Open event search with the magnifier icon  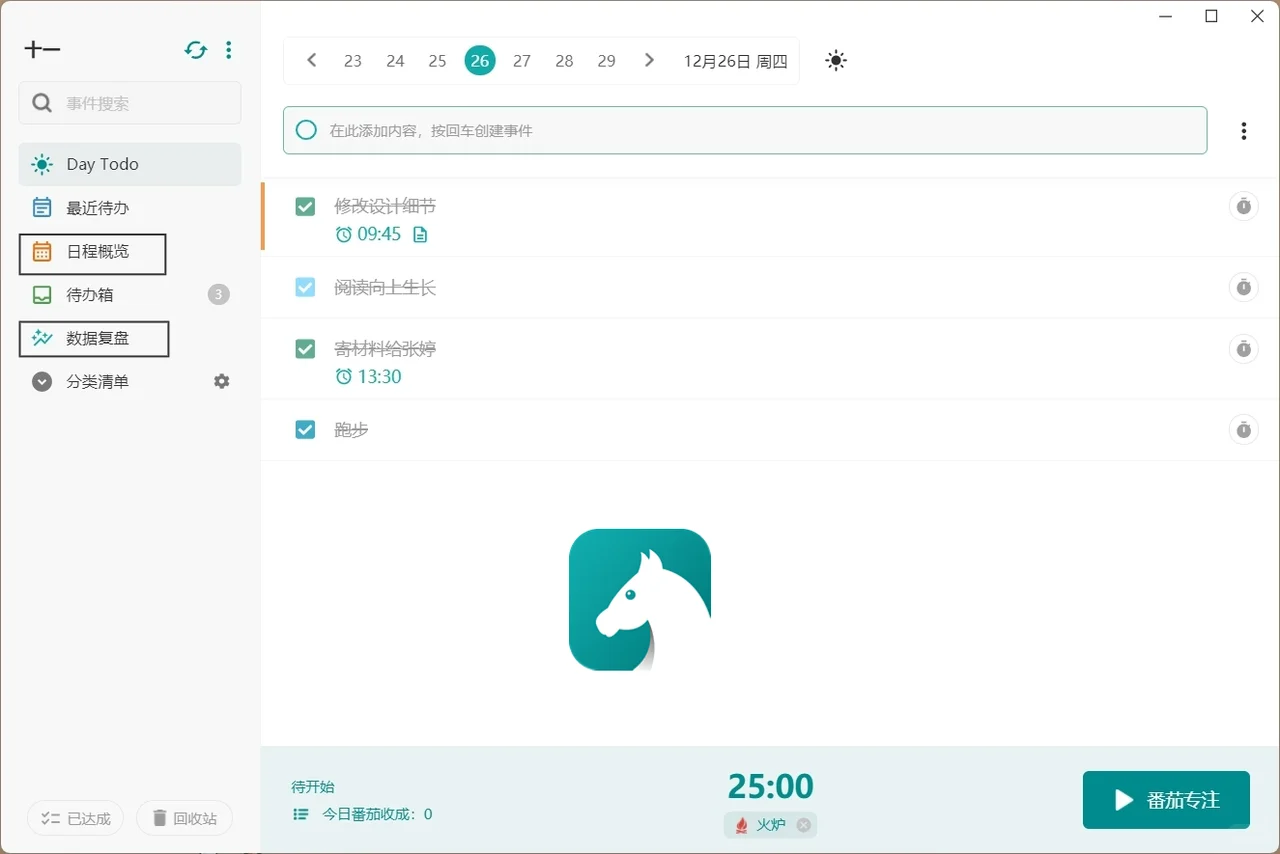tap(41, 102)
